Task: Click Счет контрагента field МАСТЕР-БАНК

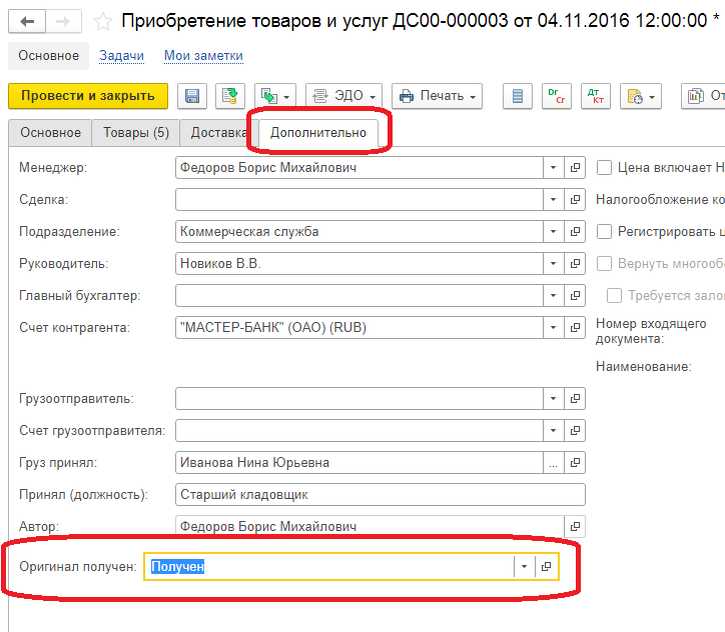Action: 359,327
